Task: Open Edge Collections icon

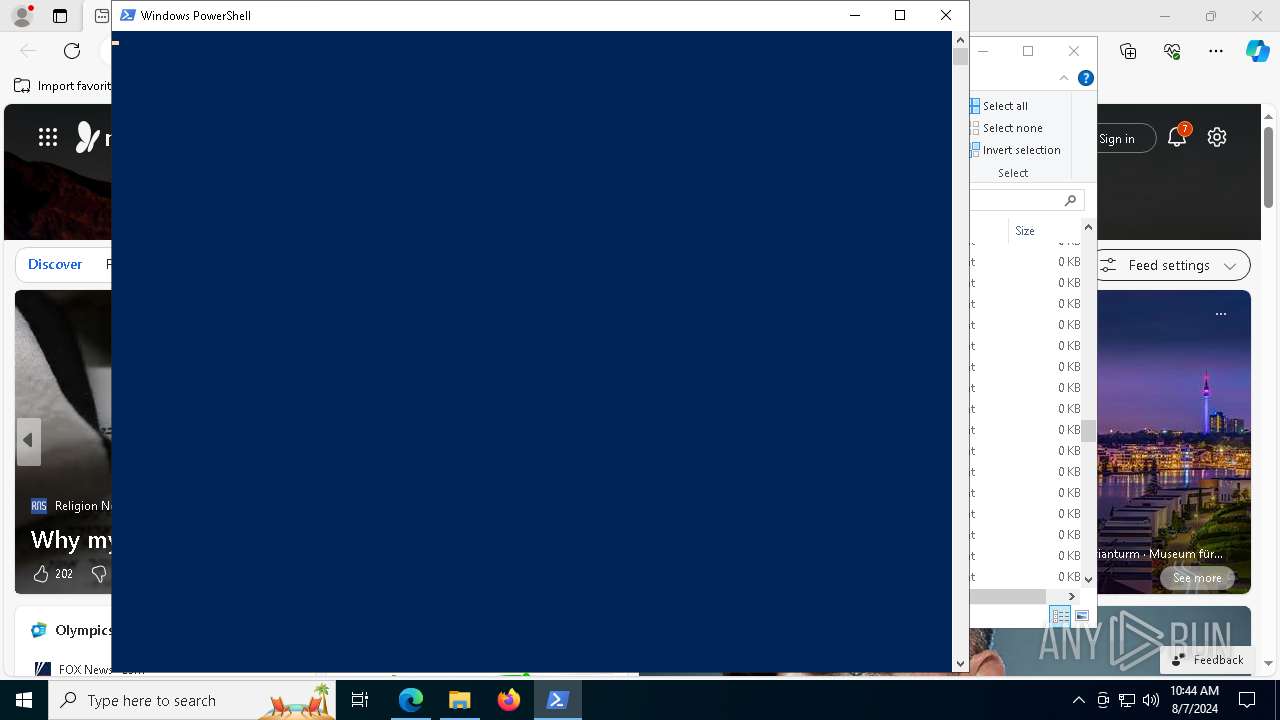Action: tap(1129, 51)
